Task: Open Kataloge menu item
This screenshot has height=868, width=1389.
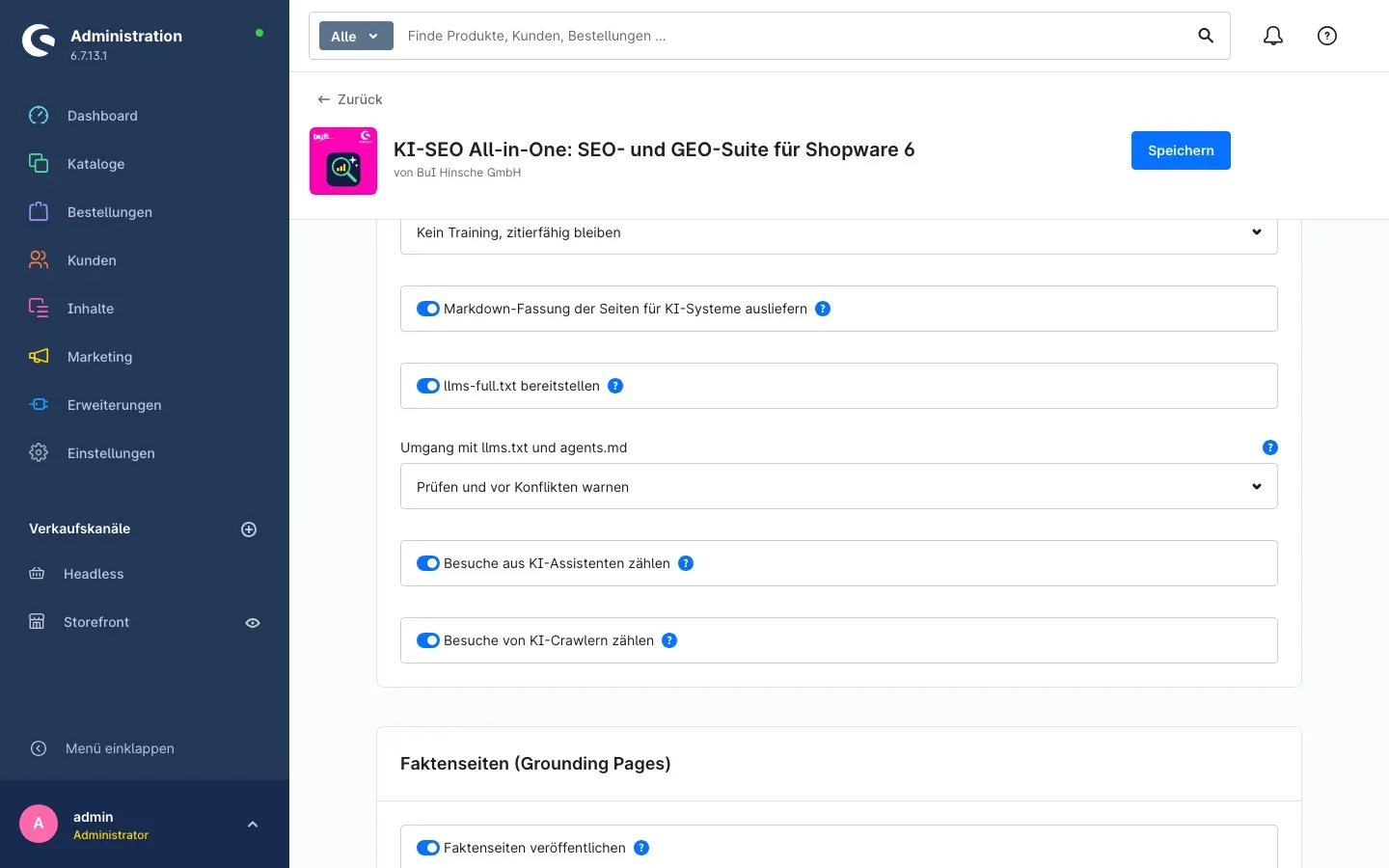Action: [x=95, y=164]
